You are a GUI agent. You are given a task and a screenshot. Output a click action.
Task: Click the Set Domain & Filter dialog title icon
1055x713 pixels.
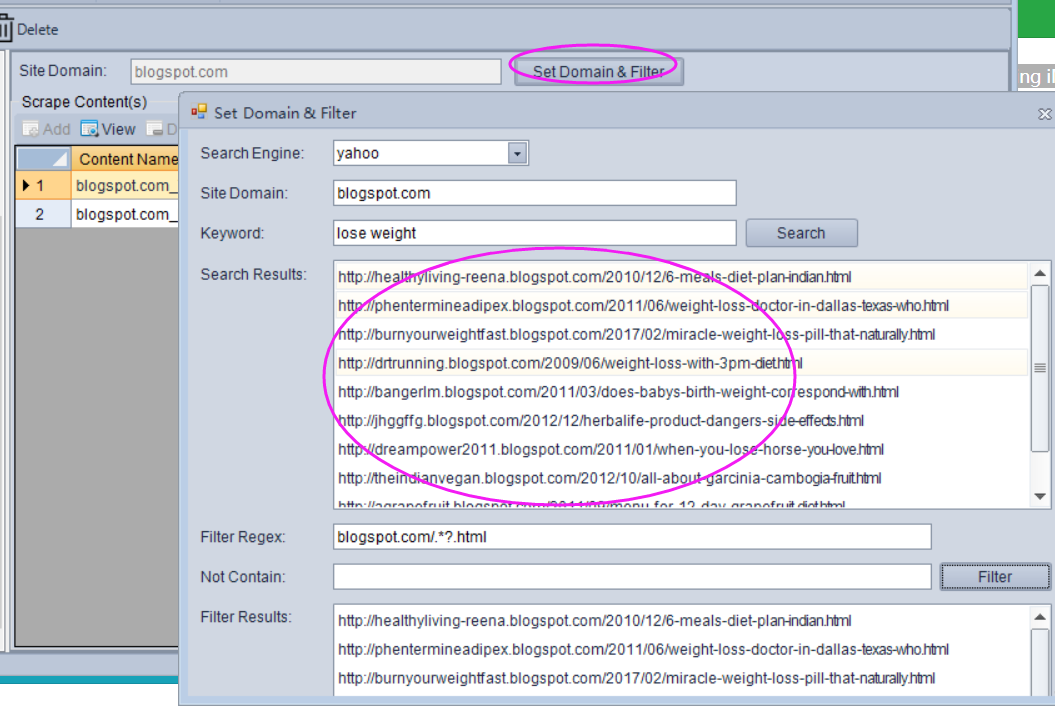tap(199, 112)
